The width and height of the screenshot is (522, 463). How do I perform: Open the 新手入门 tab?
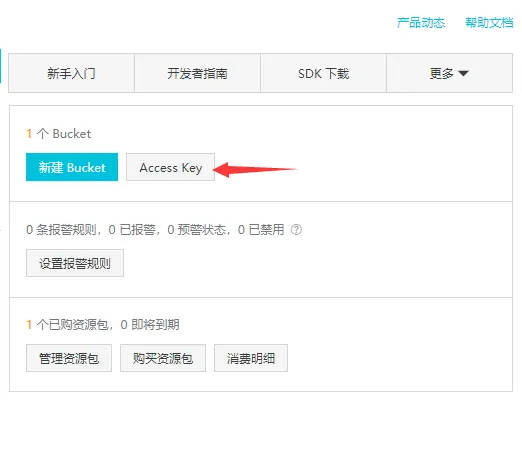(x=71, y=73)
